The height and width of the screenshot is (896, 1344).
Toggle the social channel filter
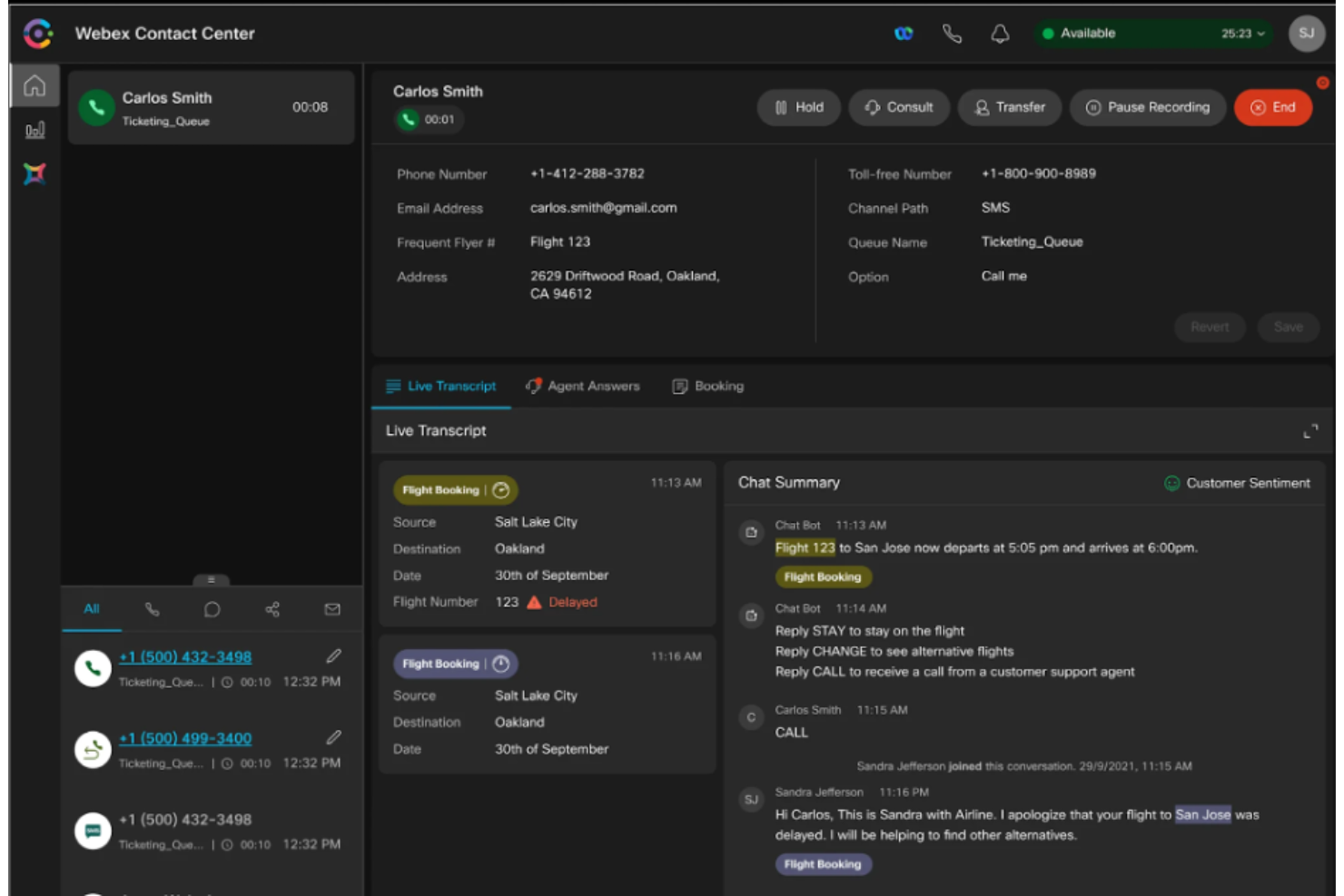pos(272,609)
